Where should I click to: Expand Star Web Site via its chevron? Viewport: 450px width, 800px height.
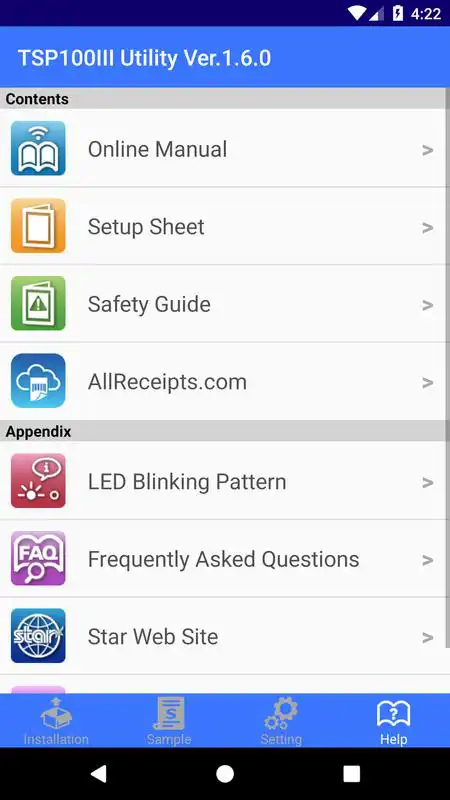click(x=428, y=637)
